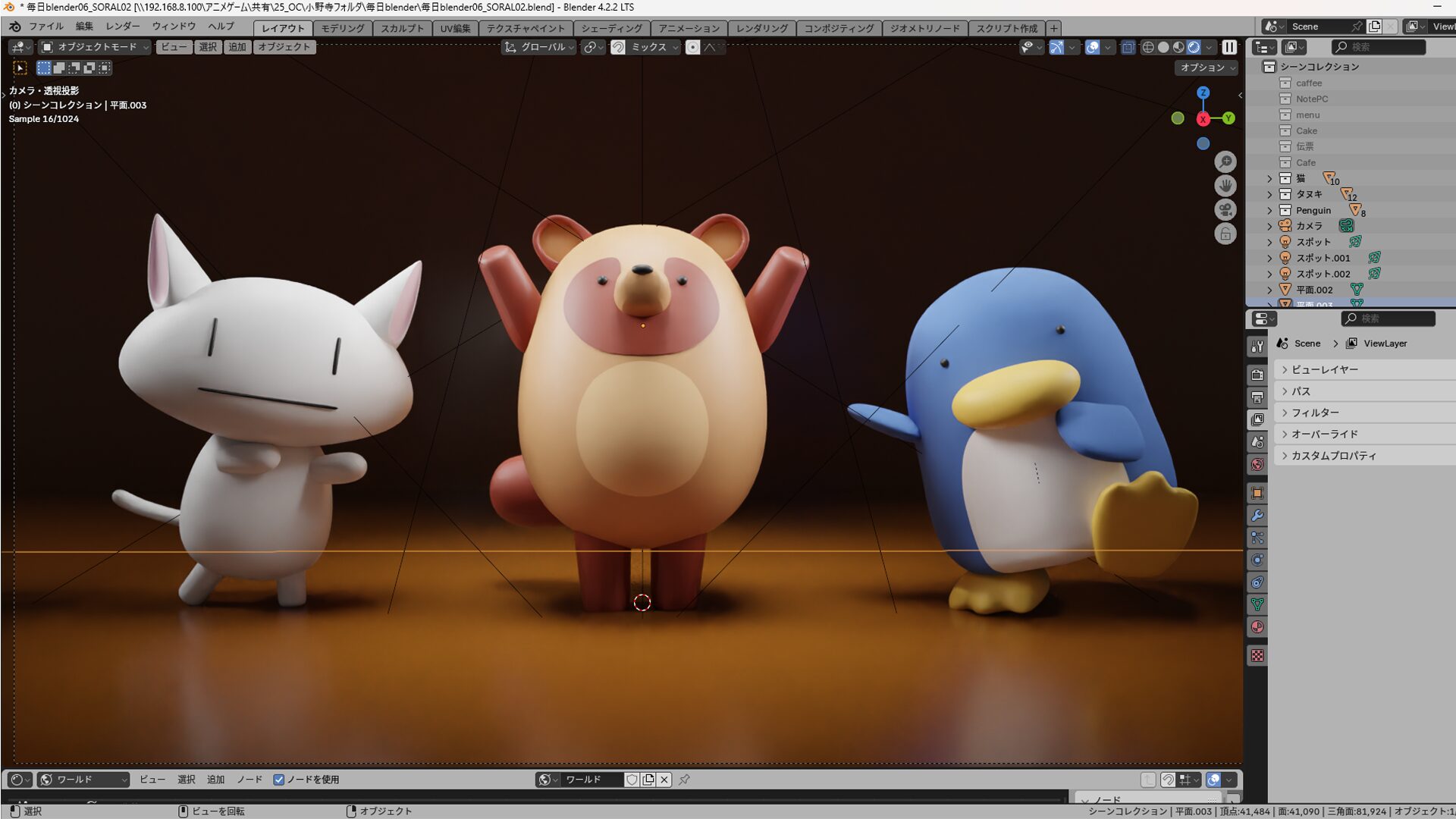Image resolution: width=1456 pixels, height=819 pixels.
Task: Click the pan hand navigation icon
Action: pos(1225,186)
